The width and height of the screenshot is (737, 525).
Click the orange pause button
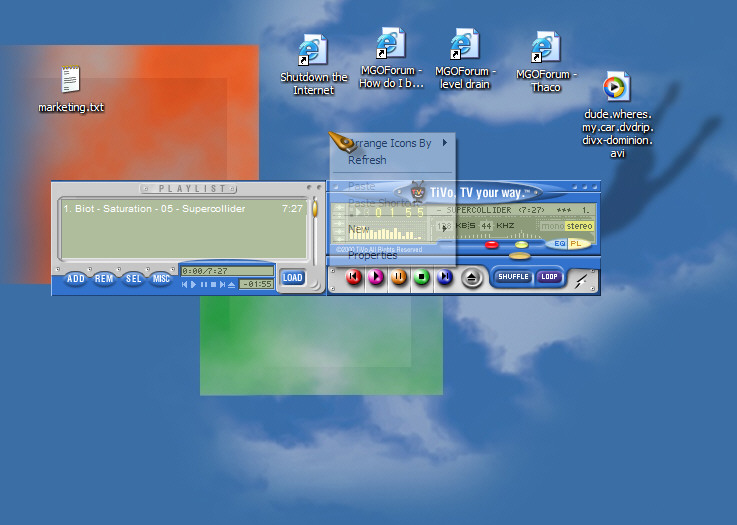(399, 277)
